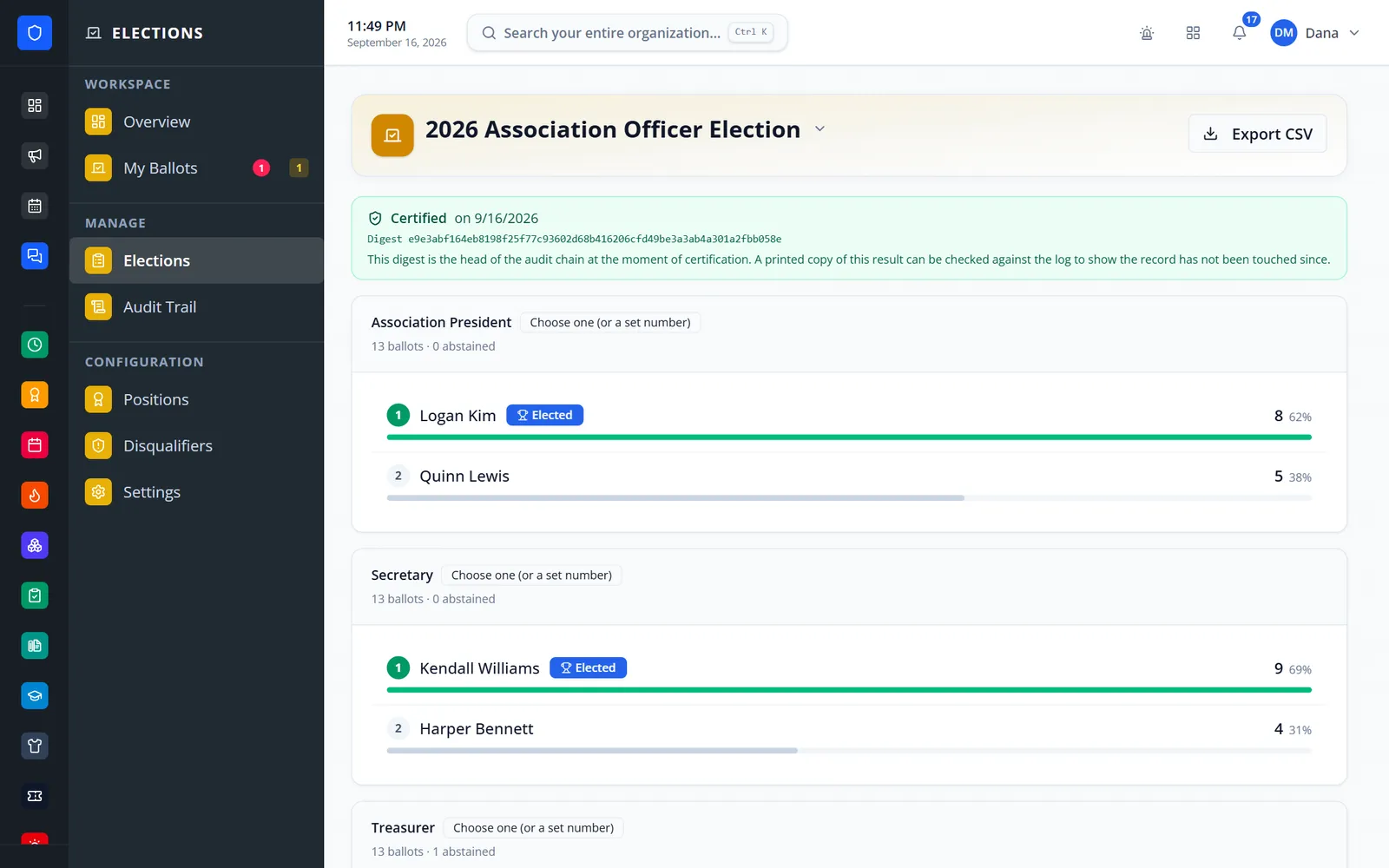This screenshot has width=1389, height=868.
Task: Click the blue shield app logo
Action: click(35, 33)
